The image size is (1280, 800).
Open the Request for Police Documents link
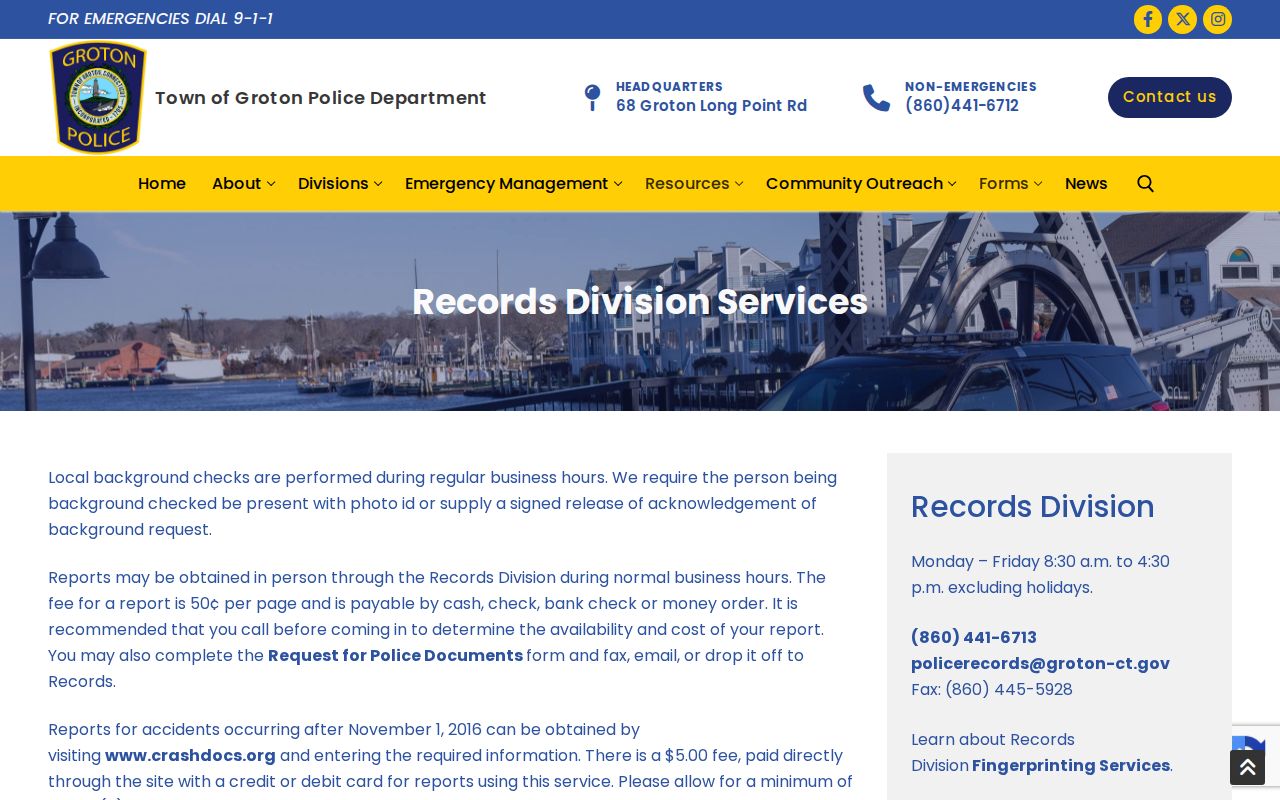(395, 655)
